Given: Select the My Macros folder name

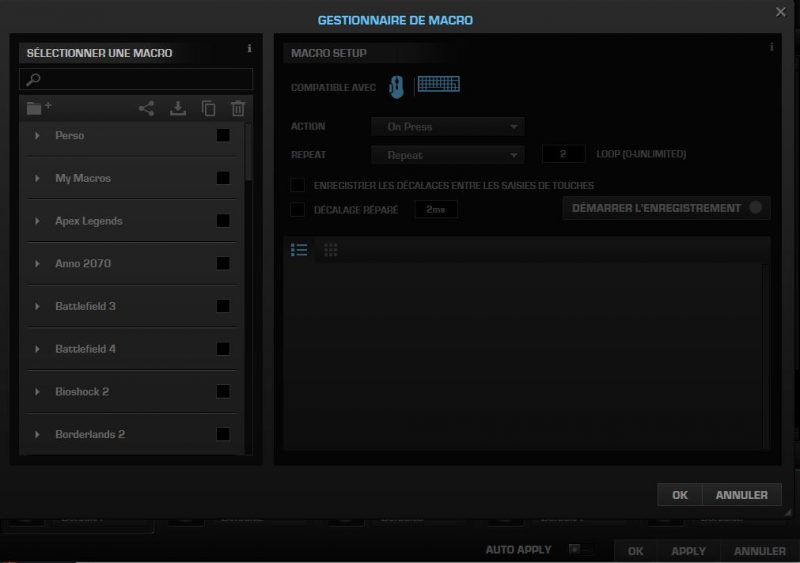Looking at the screenshot, I should point(83,178).
